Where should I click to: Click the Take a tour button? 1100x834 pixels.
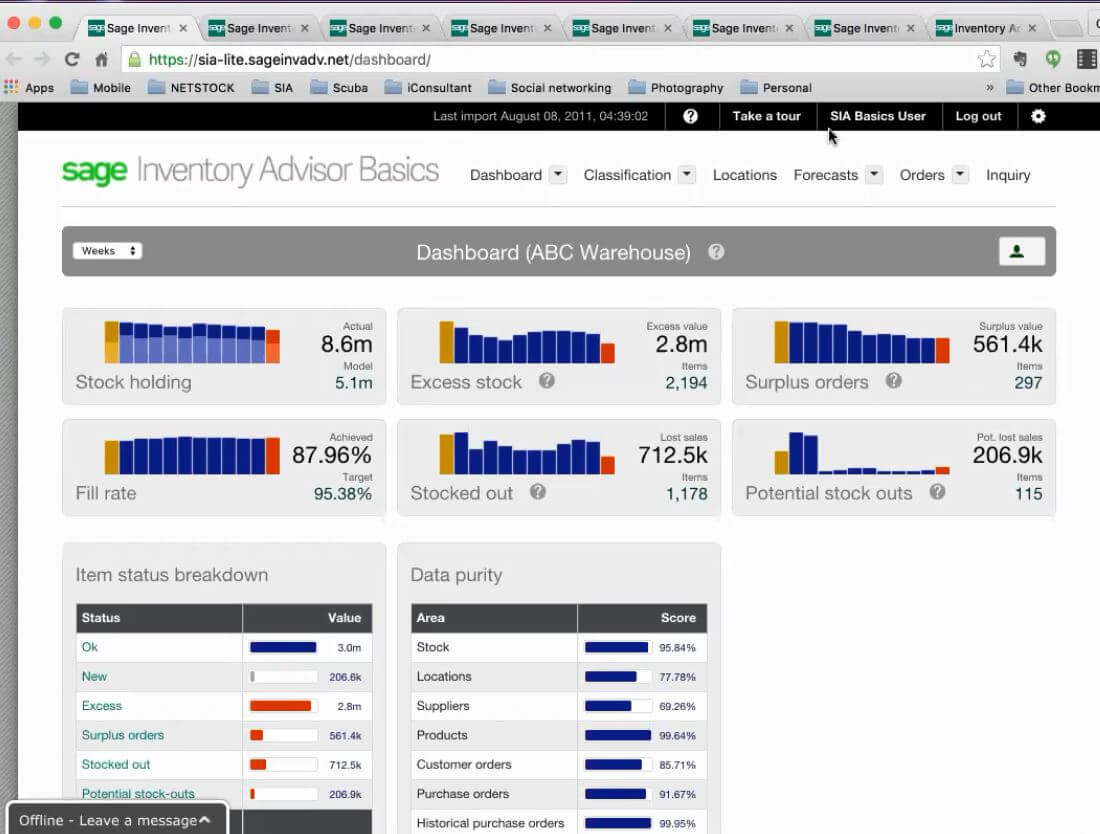(767, 116)
